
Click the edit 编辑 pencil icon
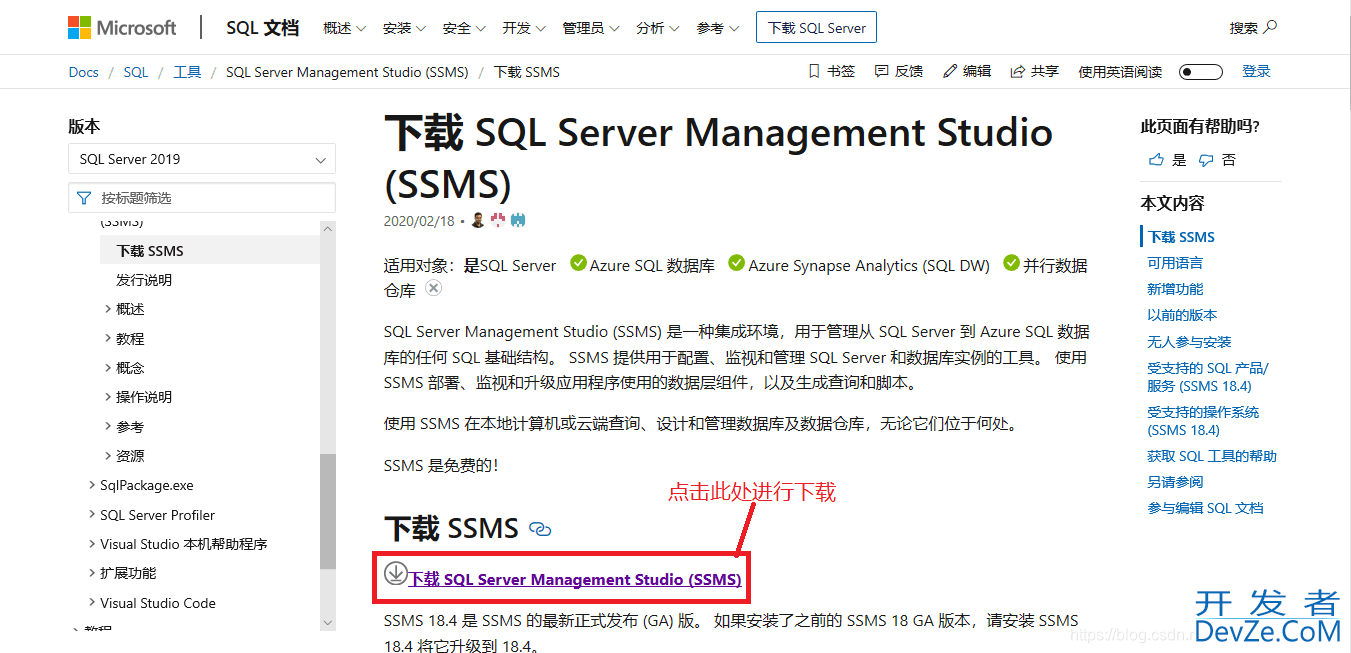pos(949,71)
